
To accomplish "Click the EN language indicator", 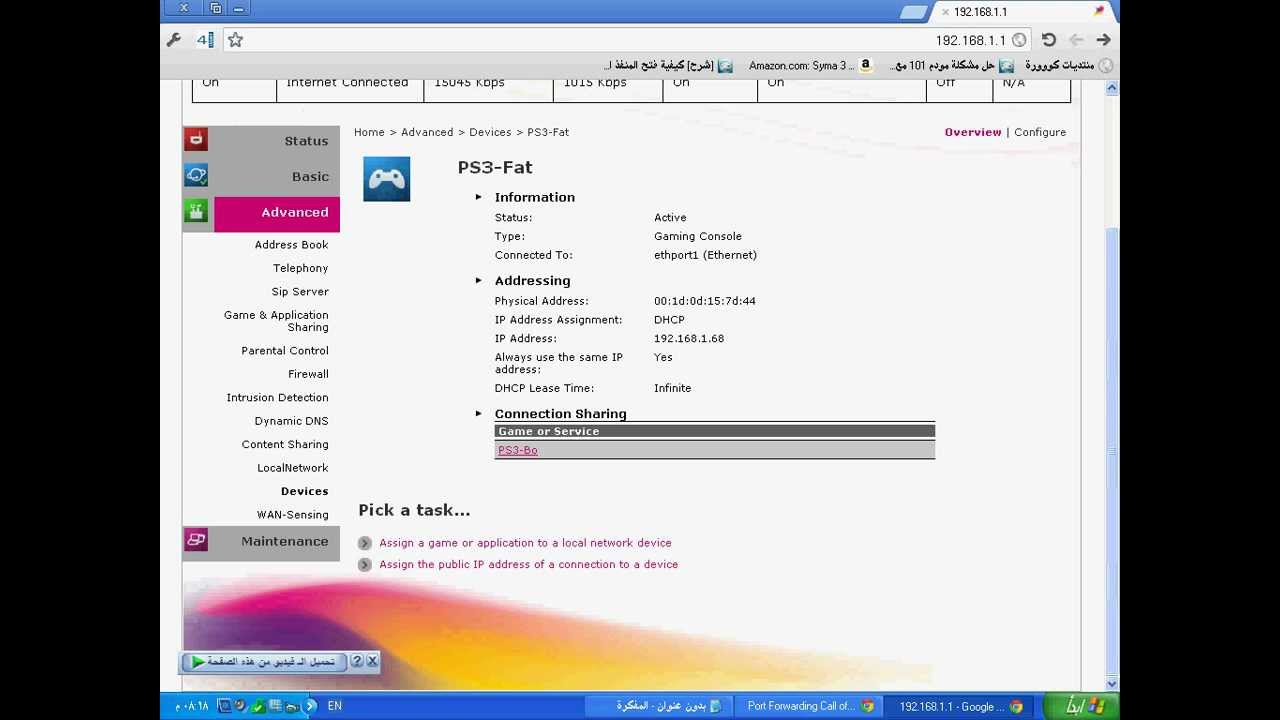I will pyautogui.click(x=334, y=706).
